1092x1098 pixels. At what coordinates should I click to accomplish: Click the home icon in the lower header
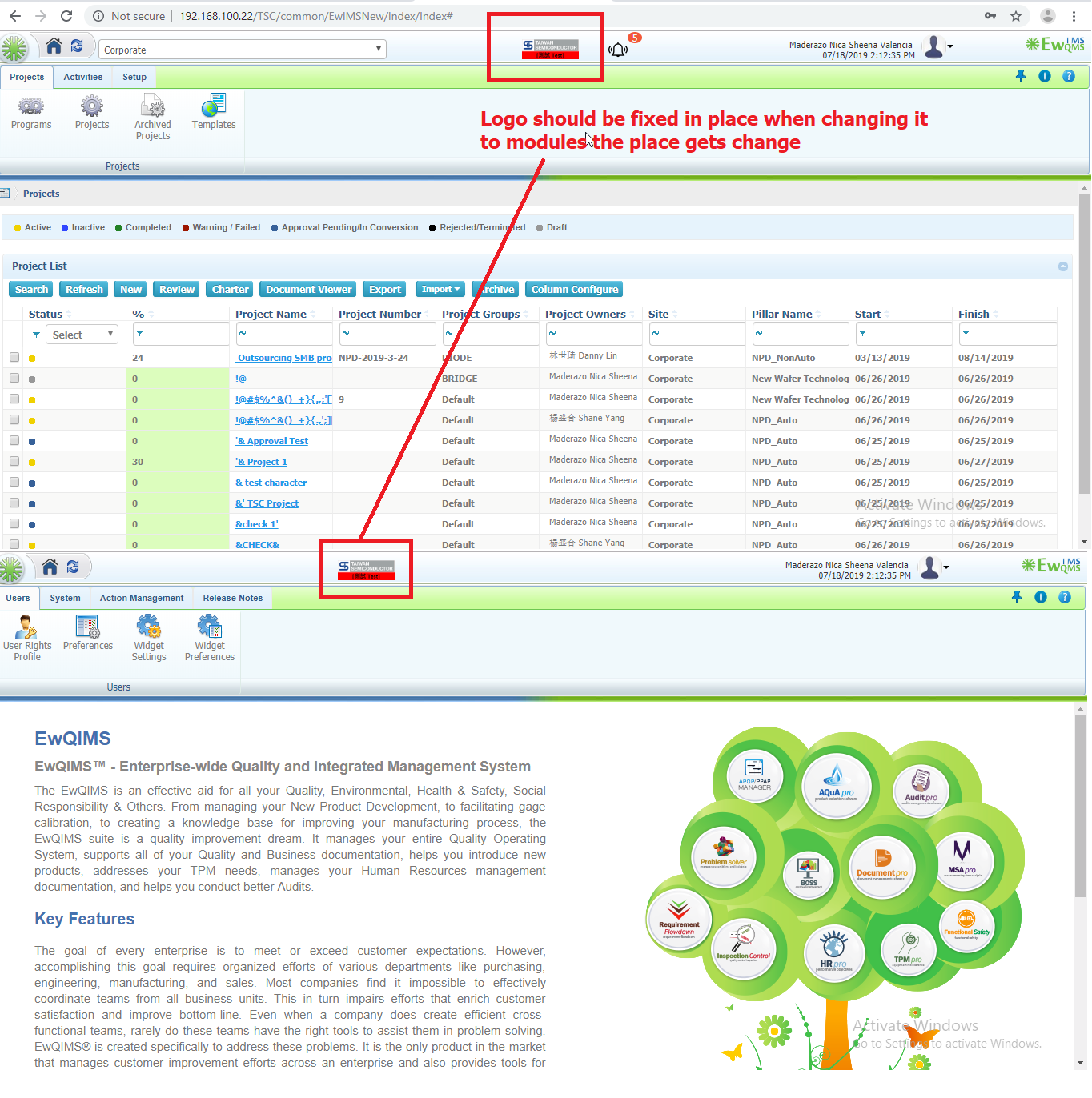coord(50,567)
